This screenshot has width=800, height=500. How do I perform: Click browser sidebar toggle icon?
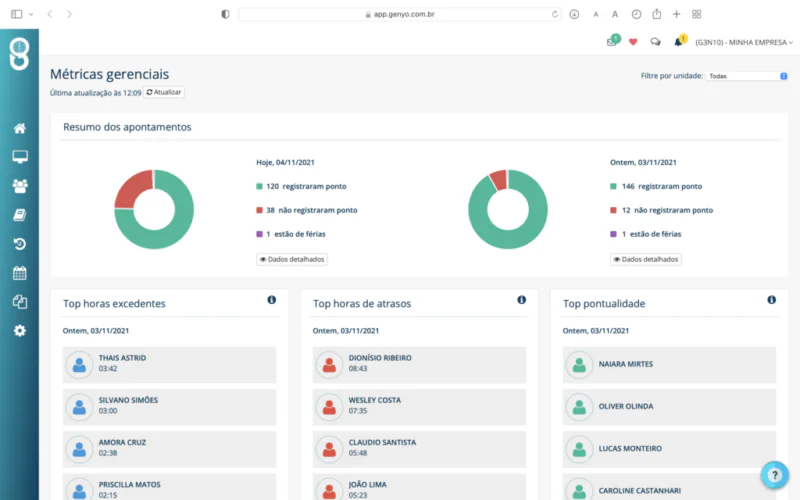pyautogui.click(x=17, y=14)
